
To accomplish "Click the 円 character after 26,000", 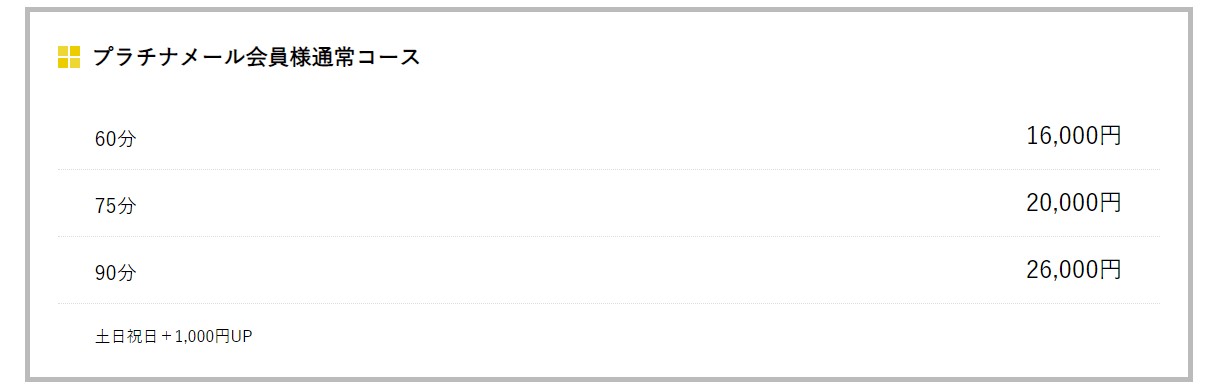I will (1110, 270).
